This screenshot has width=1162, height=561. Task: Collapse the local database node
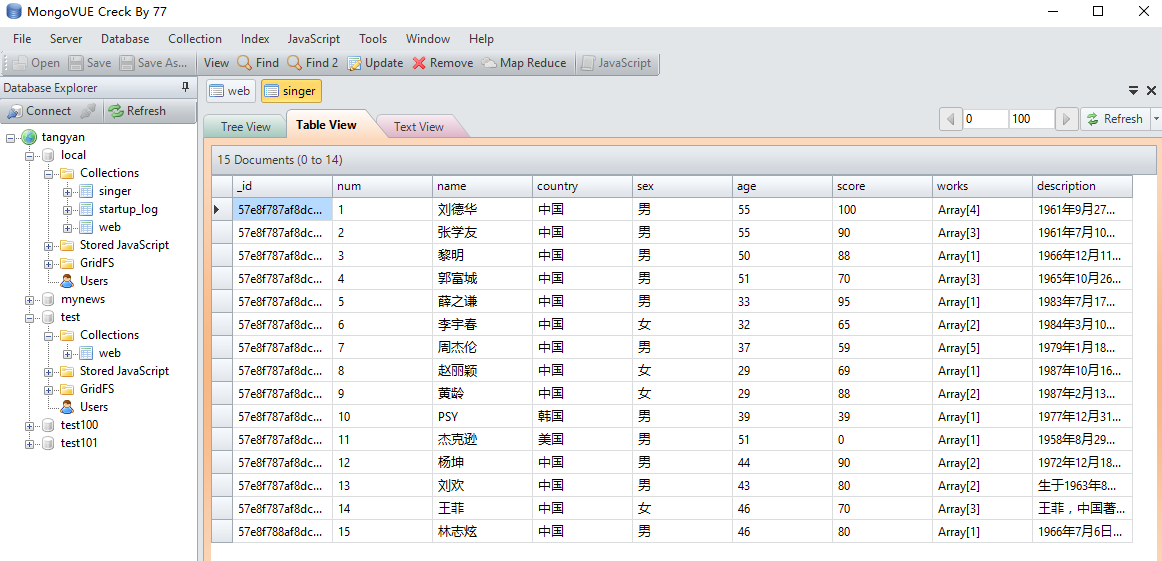point(30,156)
